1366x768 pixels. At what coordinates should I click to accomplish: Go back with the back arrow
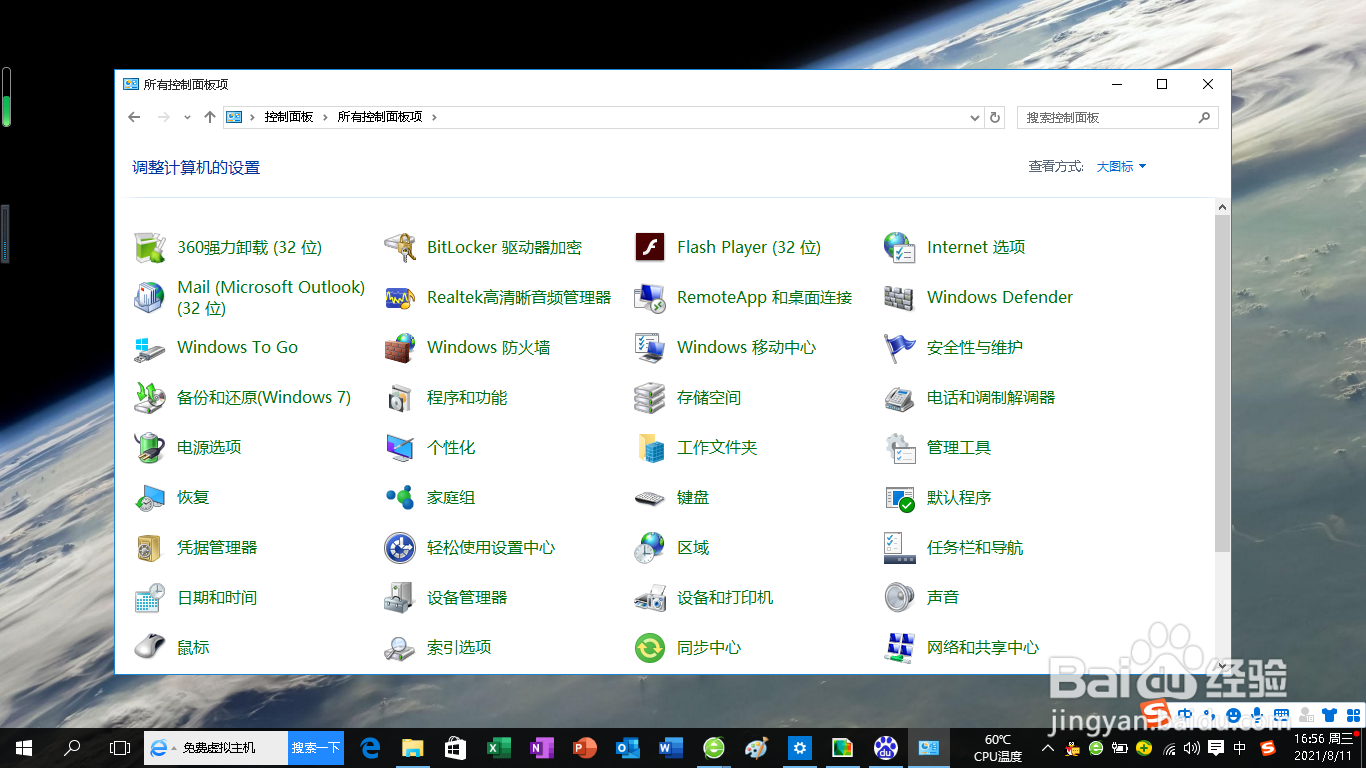[x=134, y=117]
